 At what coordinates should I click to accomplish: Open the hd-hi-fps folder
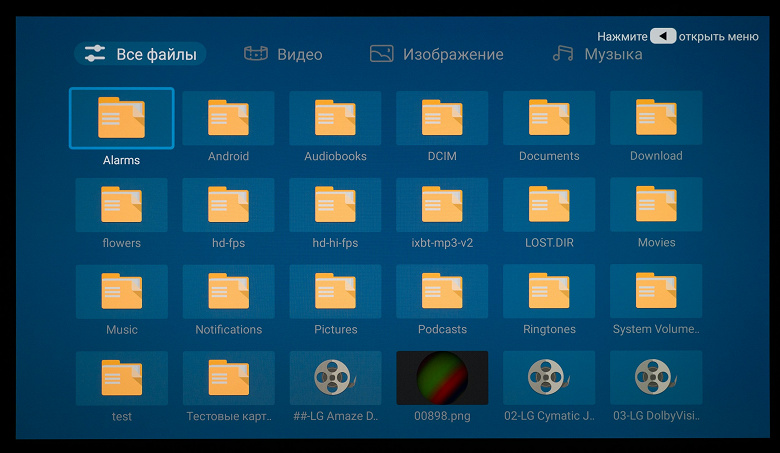[x=335, y=205]
